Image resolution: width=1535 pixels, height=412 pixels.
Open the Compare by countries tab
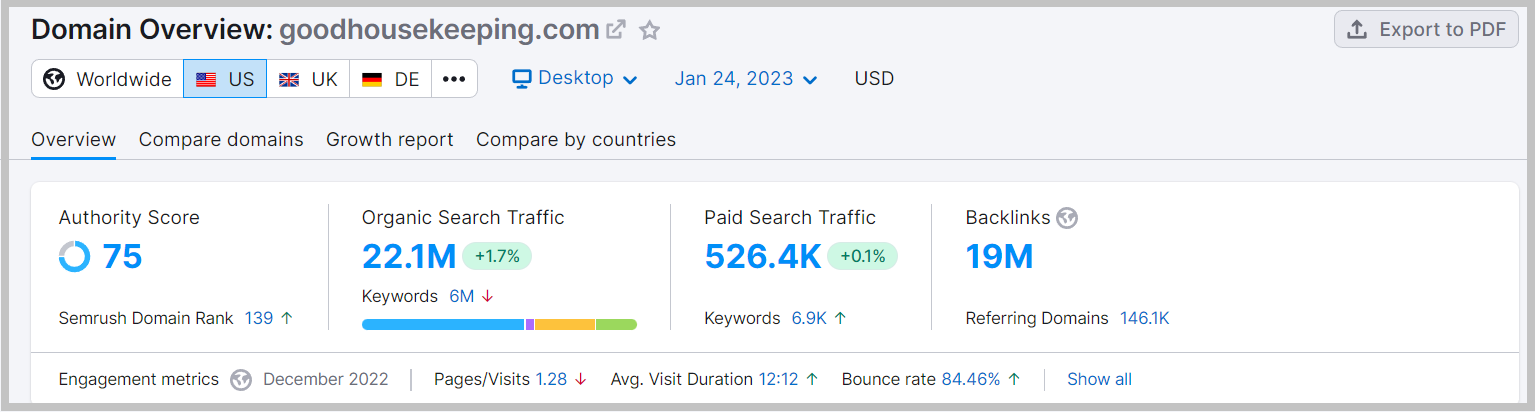576,140
